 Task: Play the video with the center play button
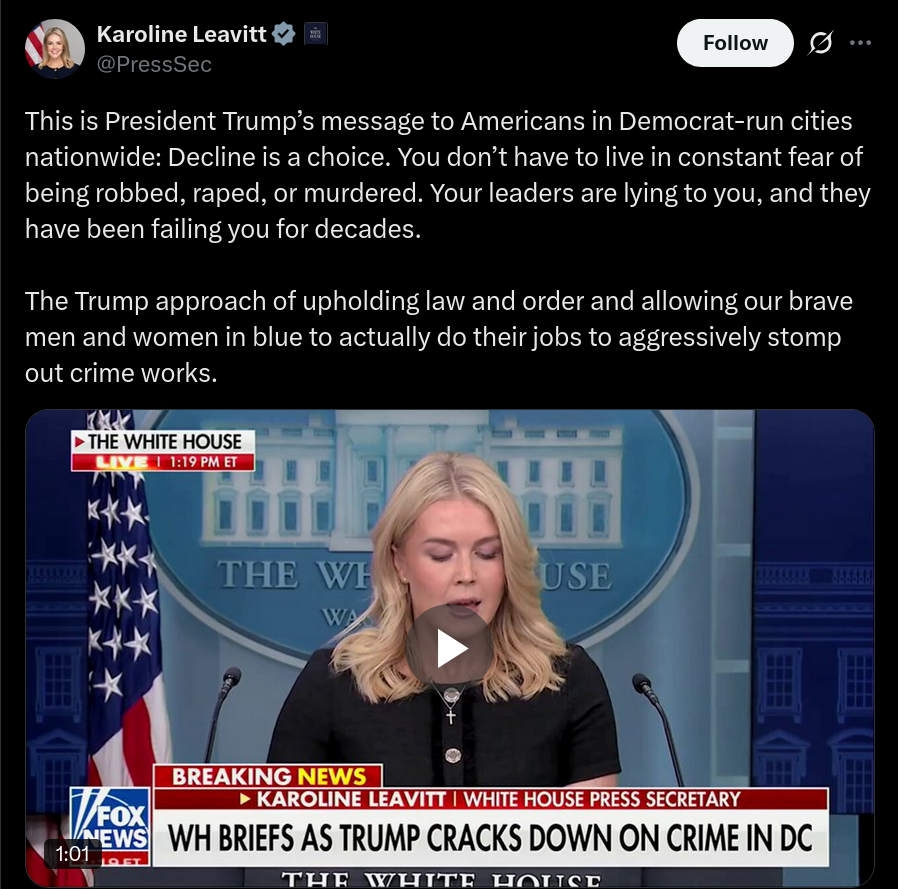[450, 648]
